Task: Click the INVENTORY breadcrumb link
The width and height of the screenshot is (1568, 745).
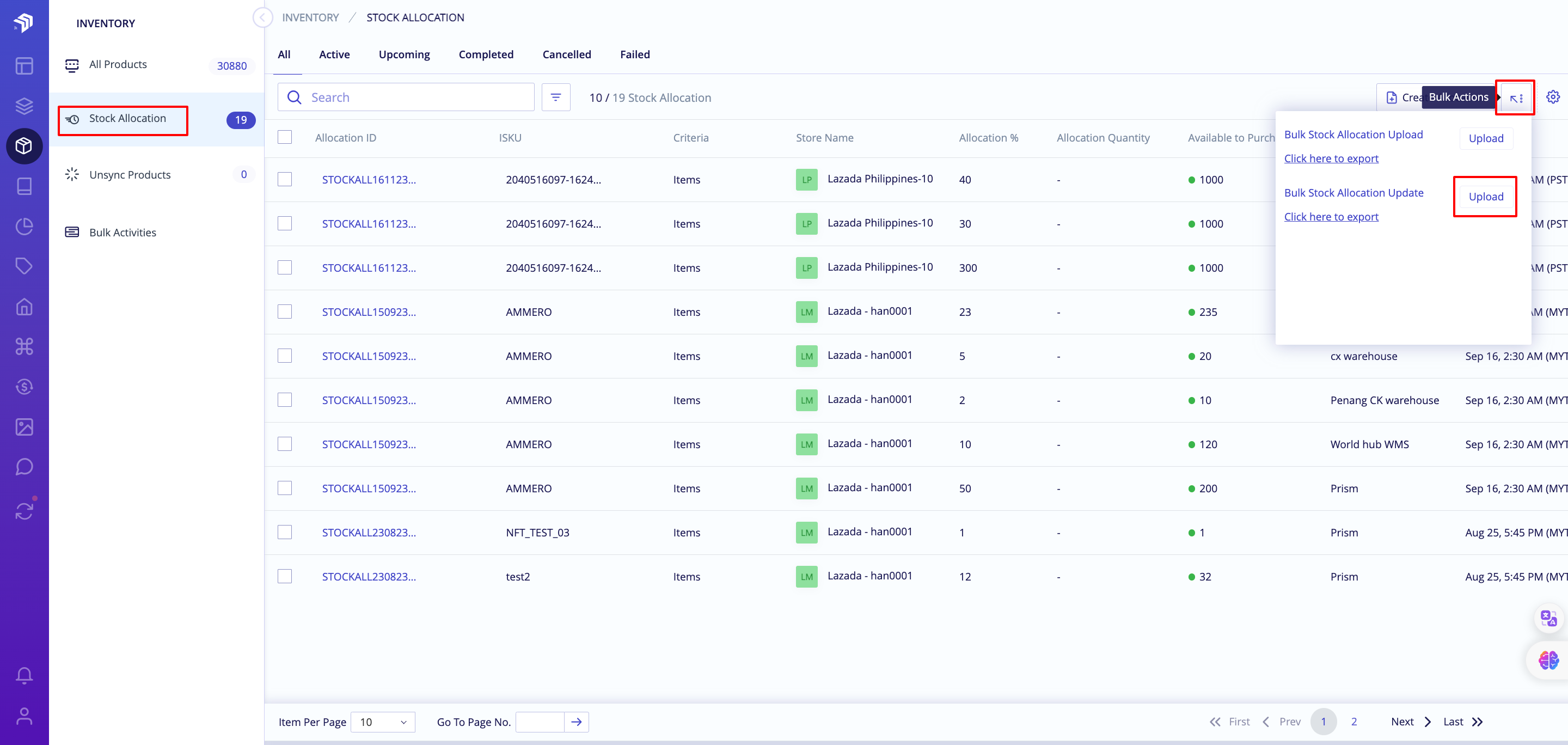Action: pos(310,17)
